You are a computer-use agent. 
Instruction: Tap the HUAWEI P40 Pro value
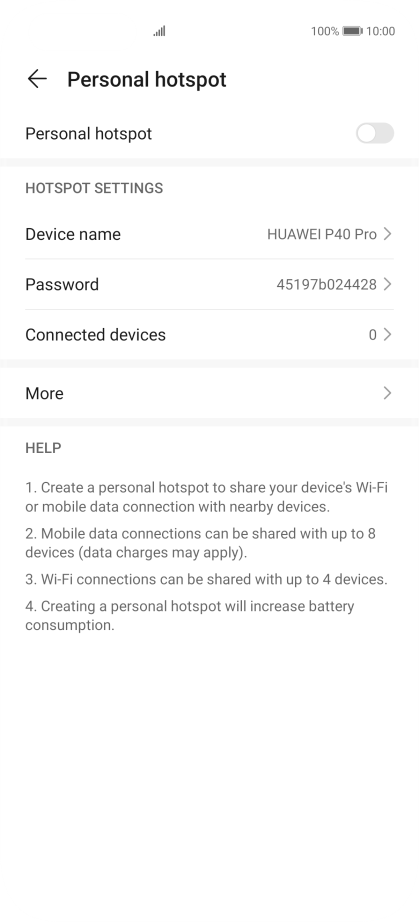(x=321, y=234)
